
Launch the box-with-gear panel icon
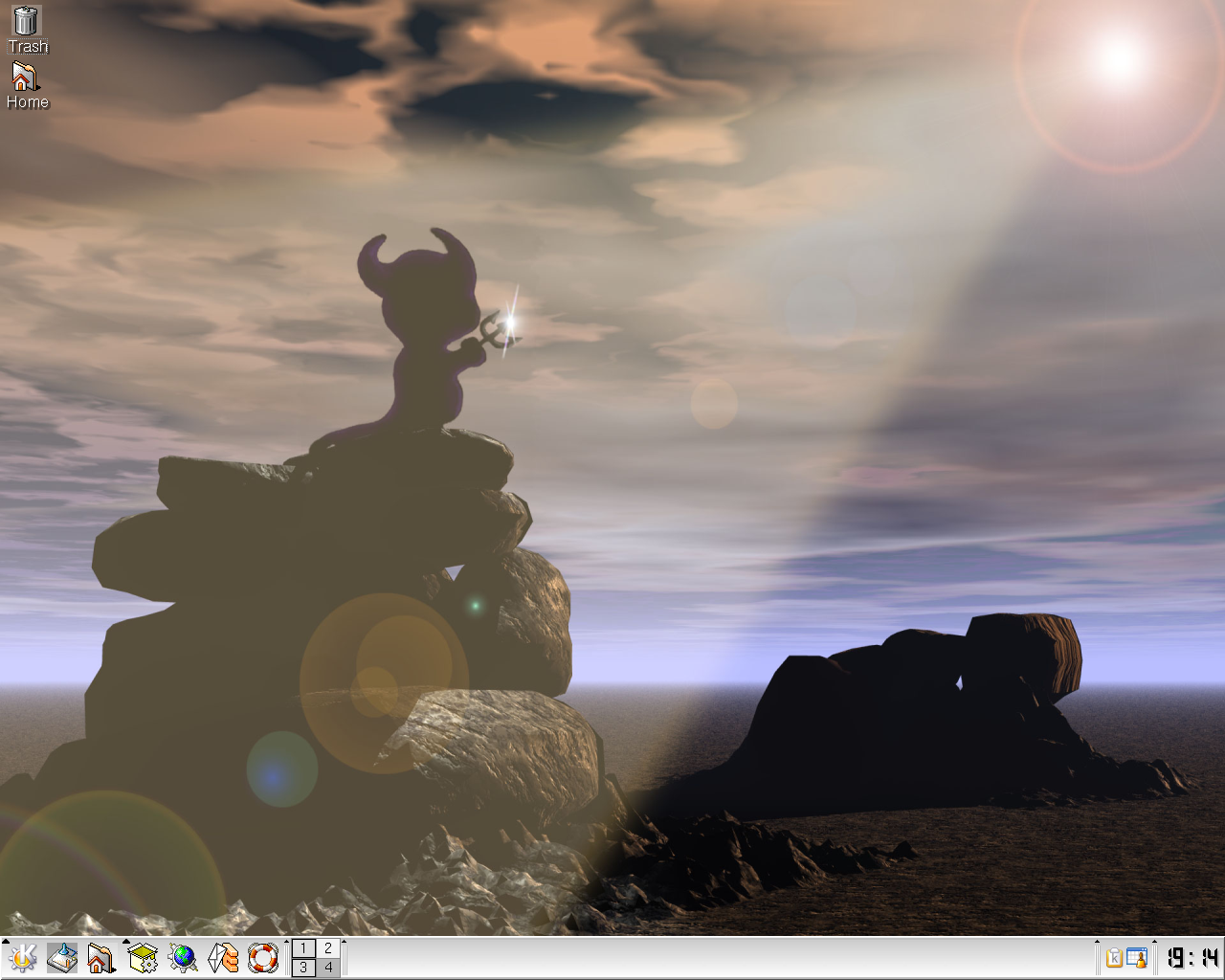tap(143, 958)
